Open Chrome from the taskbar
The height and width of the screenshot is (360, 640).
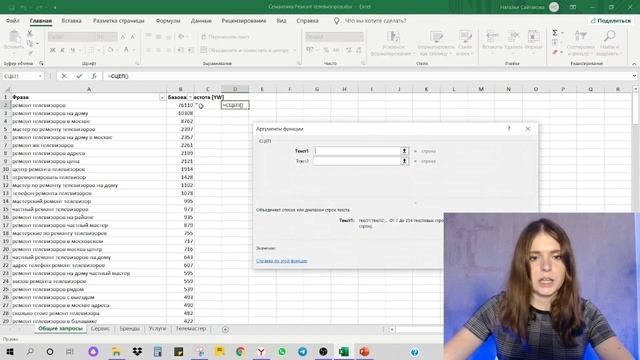click(240, 351)
